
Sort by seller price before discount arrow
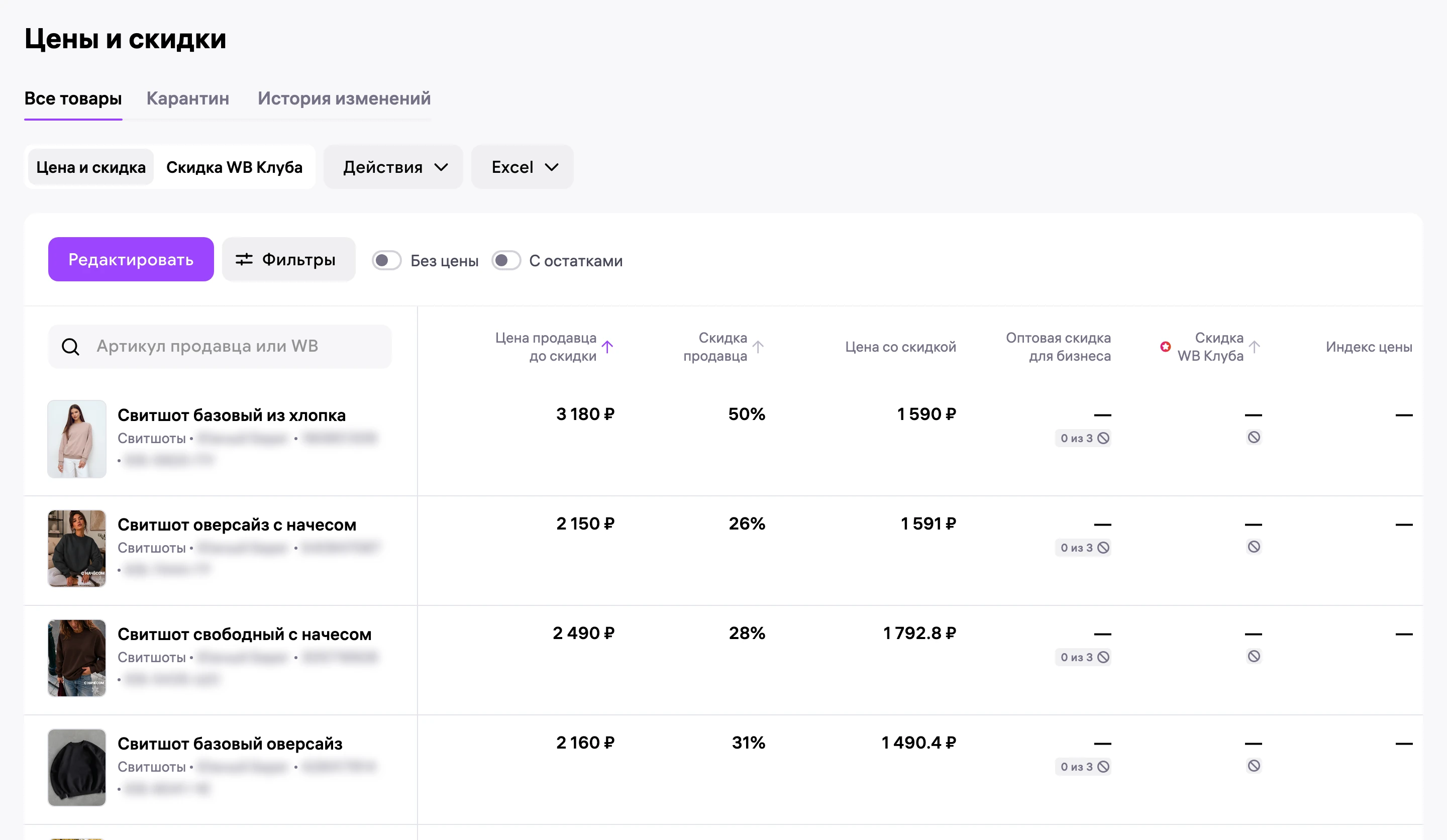point(607,346)
